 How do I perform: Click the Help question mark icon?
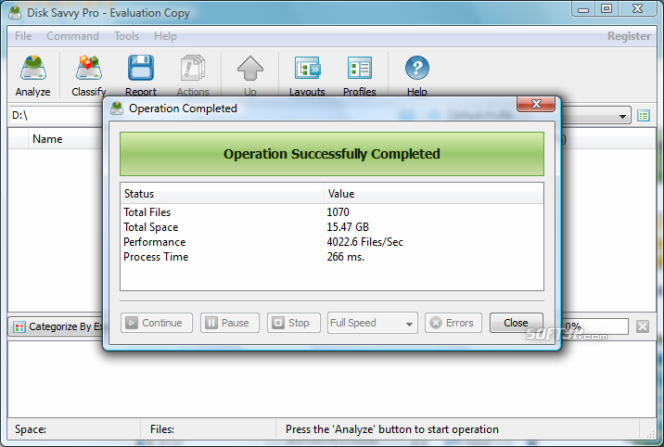pyautogui.click(x=417, y=68)
